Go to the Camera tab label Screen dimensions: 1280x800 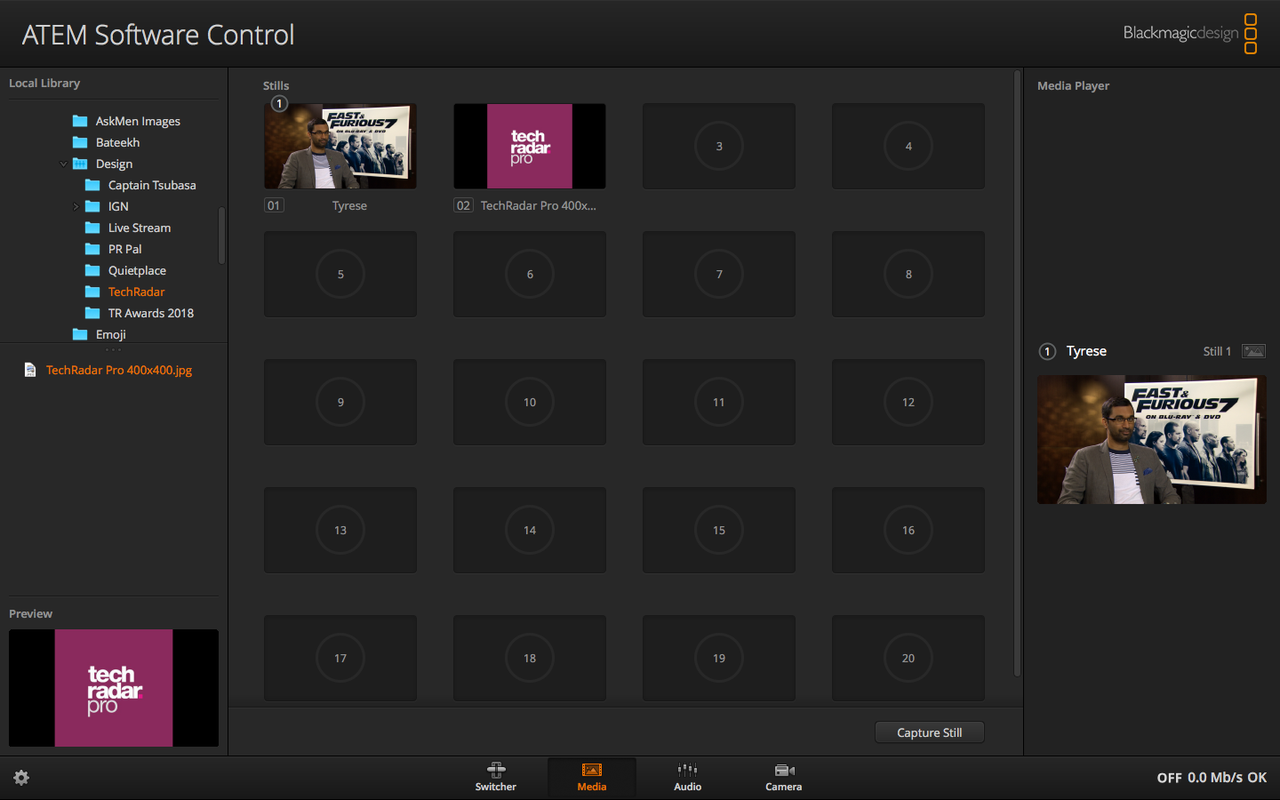[x=784, y=787]
